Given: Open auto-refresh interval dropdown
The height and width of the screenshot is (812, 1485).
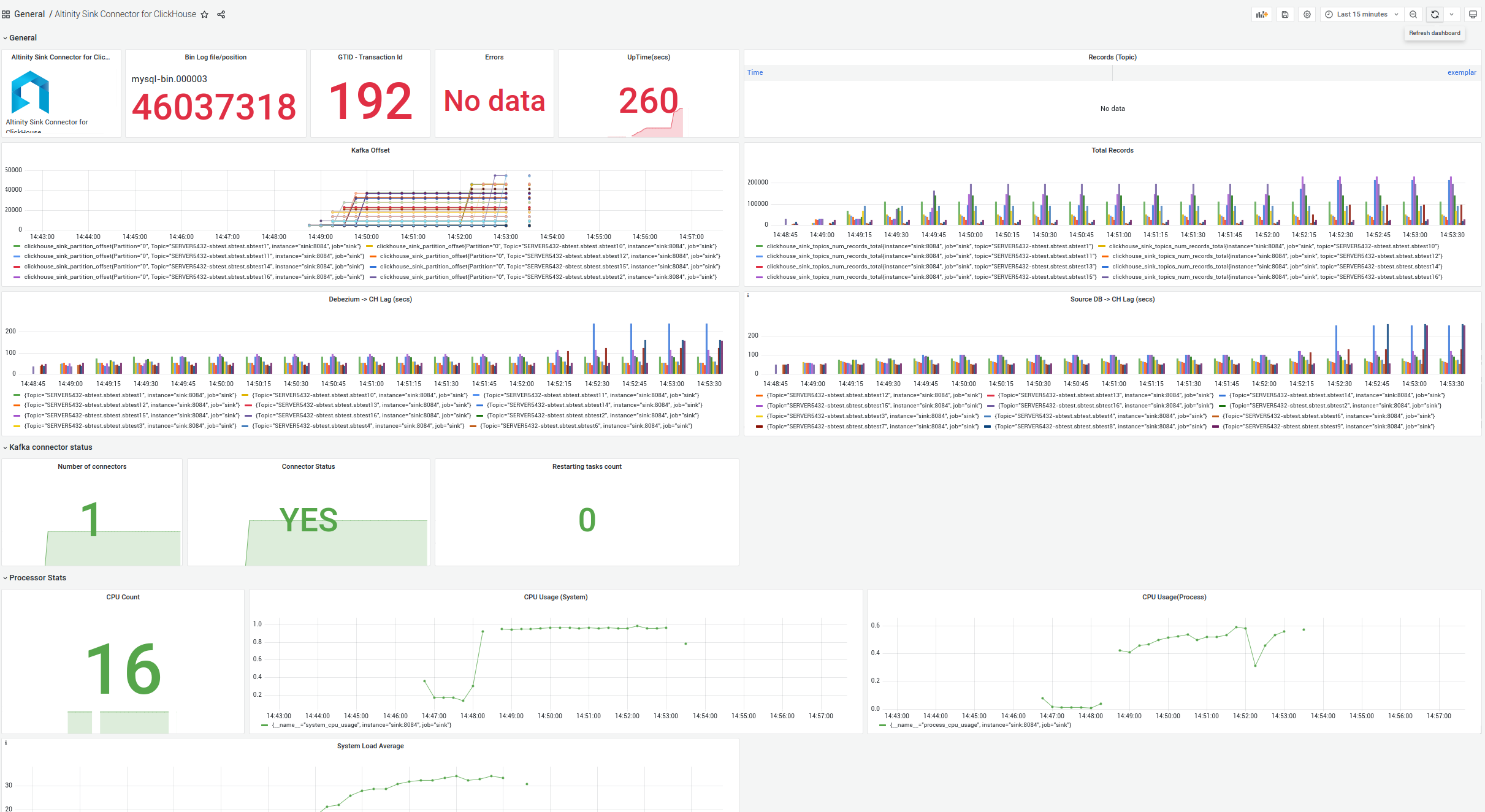Looking at the screenshot, I should (x=1451, y=14).
